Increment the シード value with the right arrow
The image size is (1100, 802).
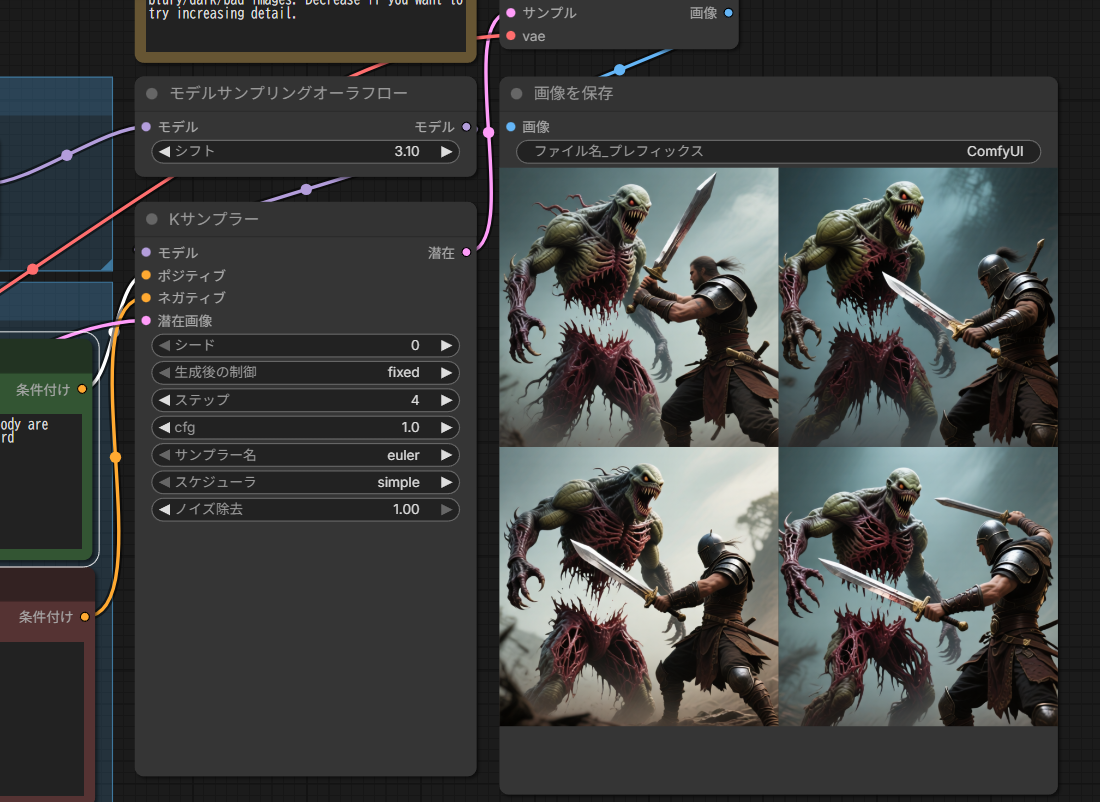coord(446,345)
